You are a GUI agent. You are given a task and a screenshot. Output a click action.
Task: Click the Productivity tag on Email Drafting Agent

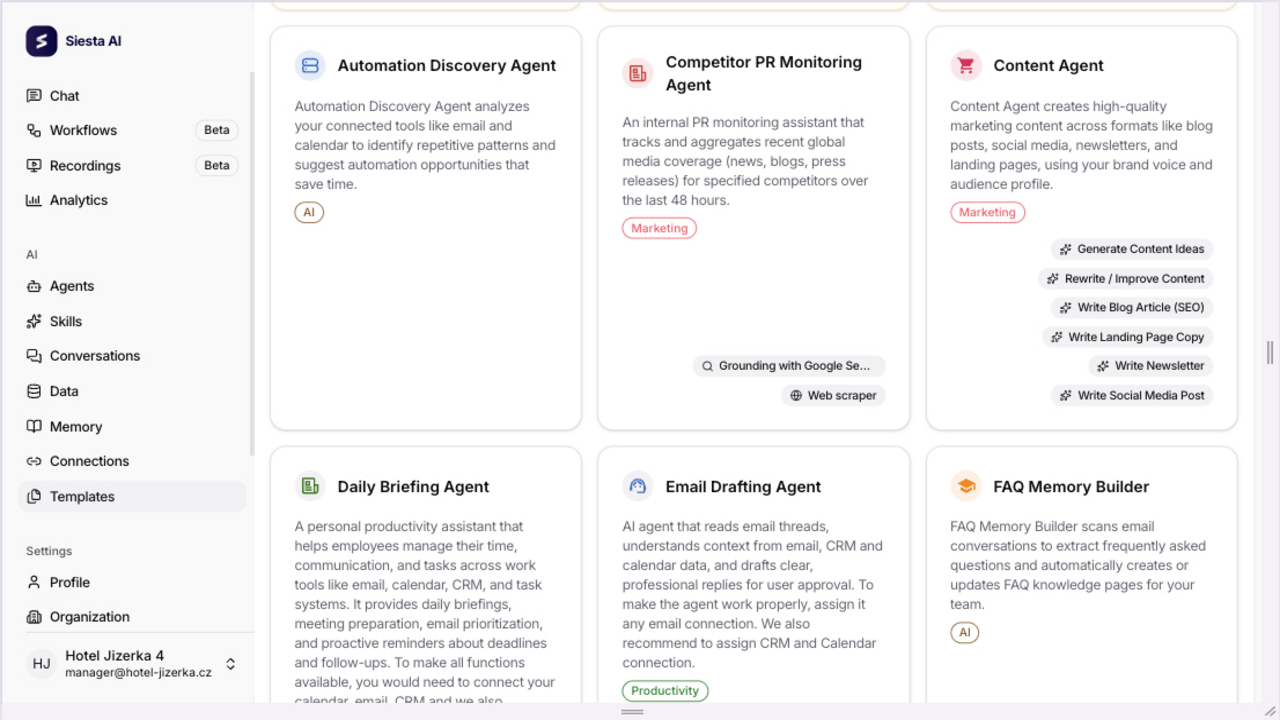pos(665,691)
